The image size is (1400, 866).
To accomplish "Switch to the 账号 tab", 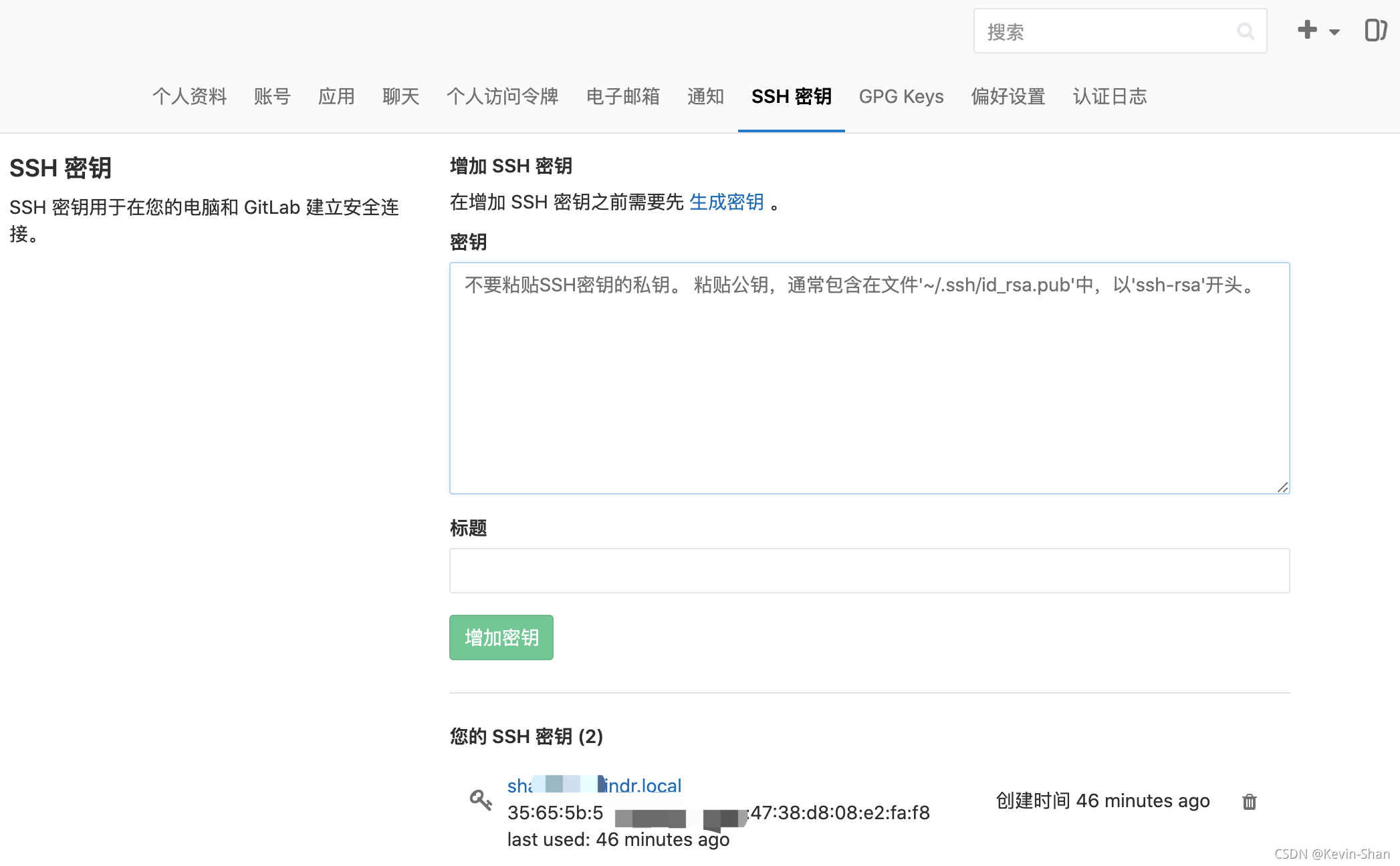I will (272, 97).
